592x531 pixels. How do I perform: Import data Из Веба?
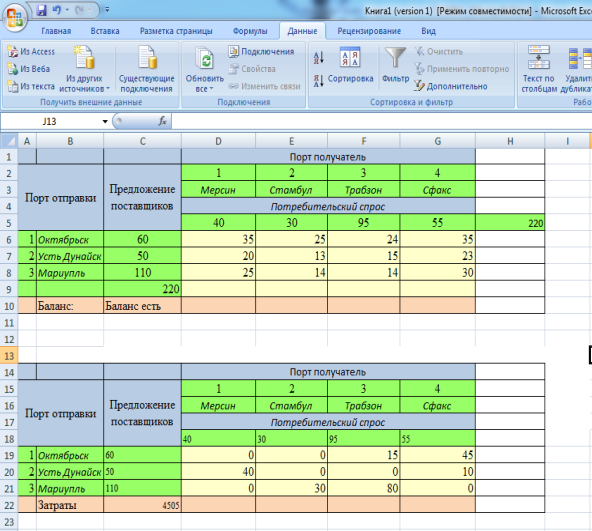[x=29, y=69]
